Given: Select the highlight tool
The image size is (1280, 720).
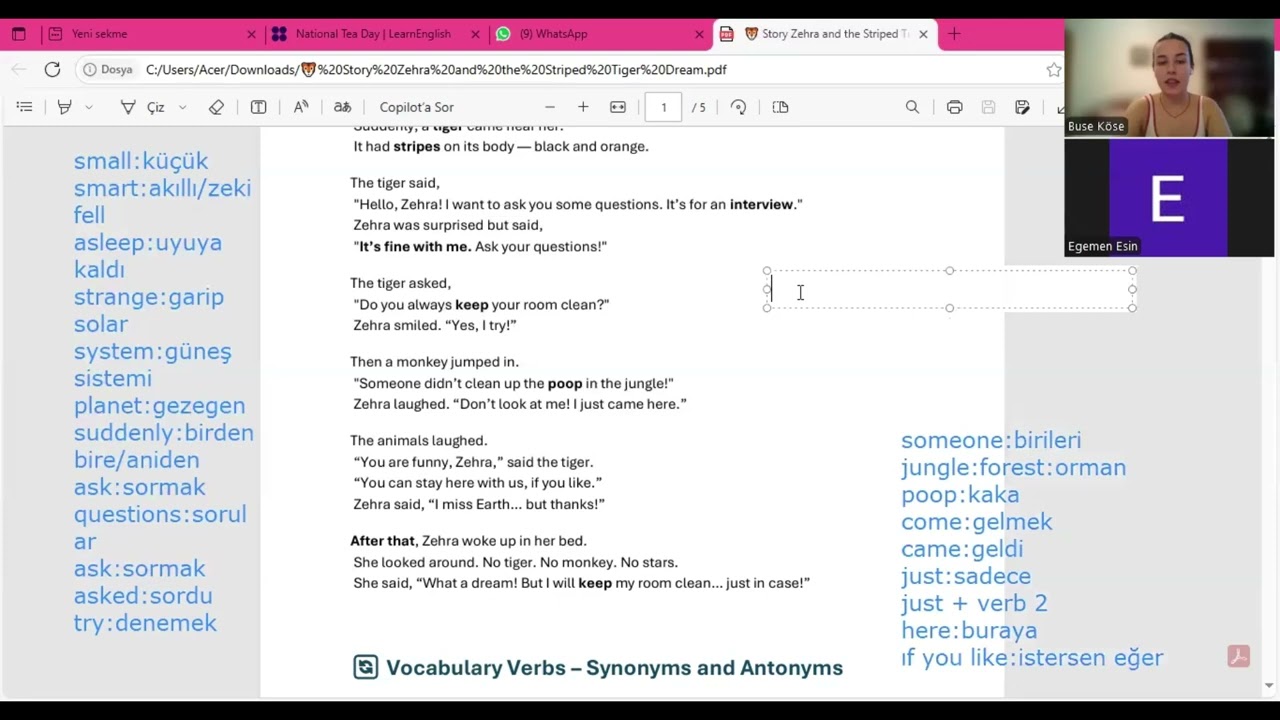Looking at the screenshot, I should click(x=64, y=107).
